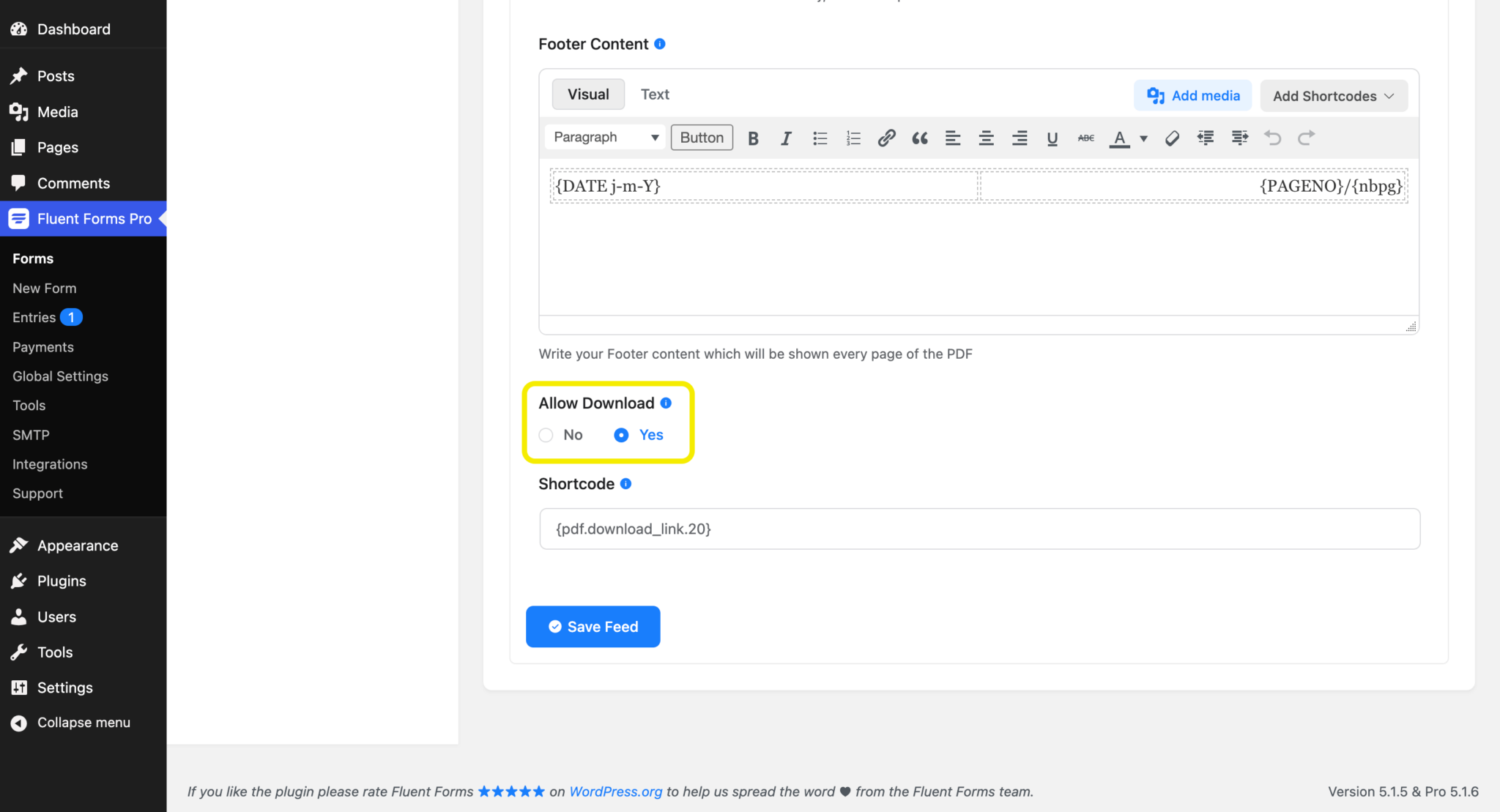Toggle strikethrough formatting
The height and width of the screenshot is (812, 1500).
point(1086,138)
